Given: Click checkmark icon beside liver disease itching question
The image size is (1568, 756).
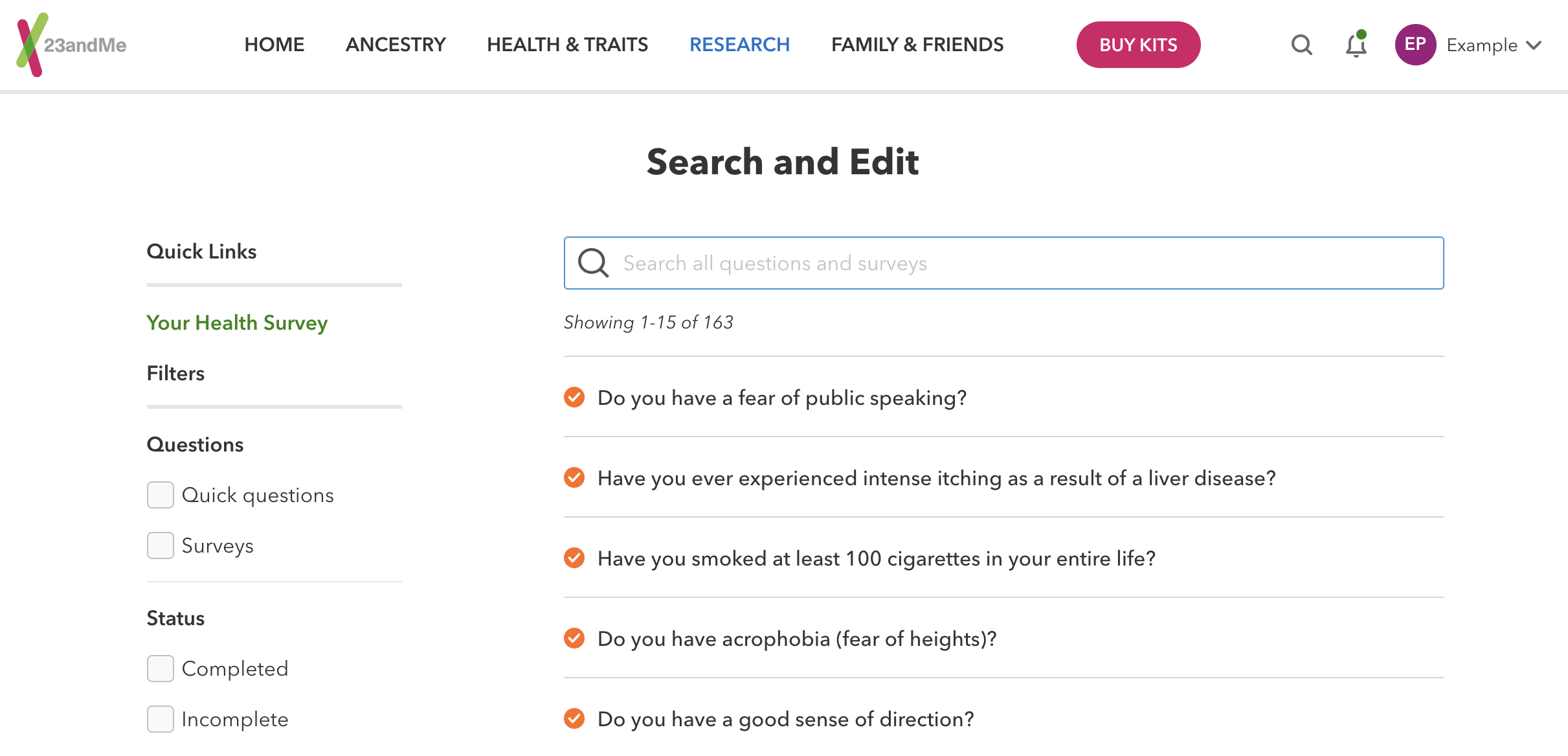Looking at the screenshot, I should (574, 477).
